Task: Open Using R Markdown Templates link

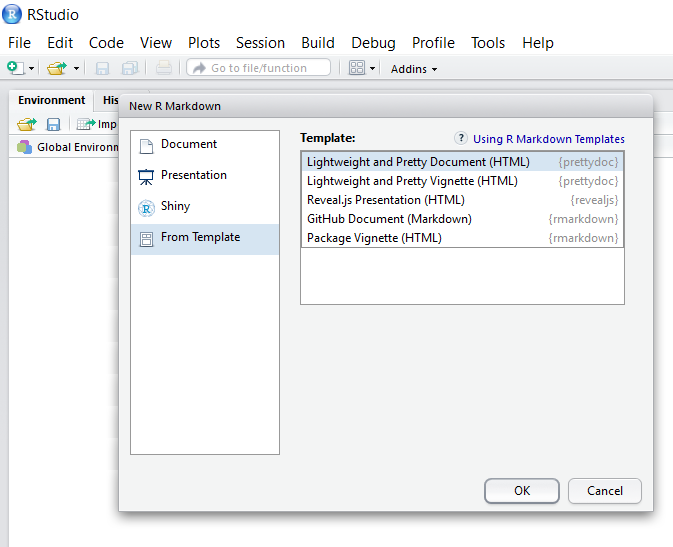Action: click(x=549, y=139)
